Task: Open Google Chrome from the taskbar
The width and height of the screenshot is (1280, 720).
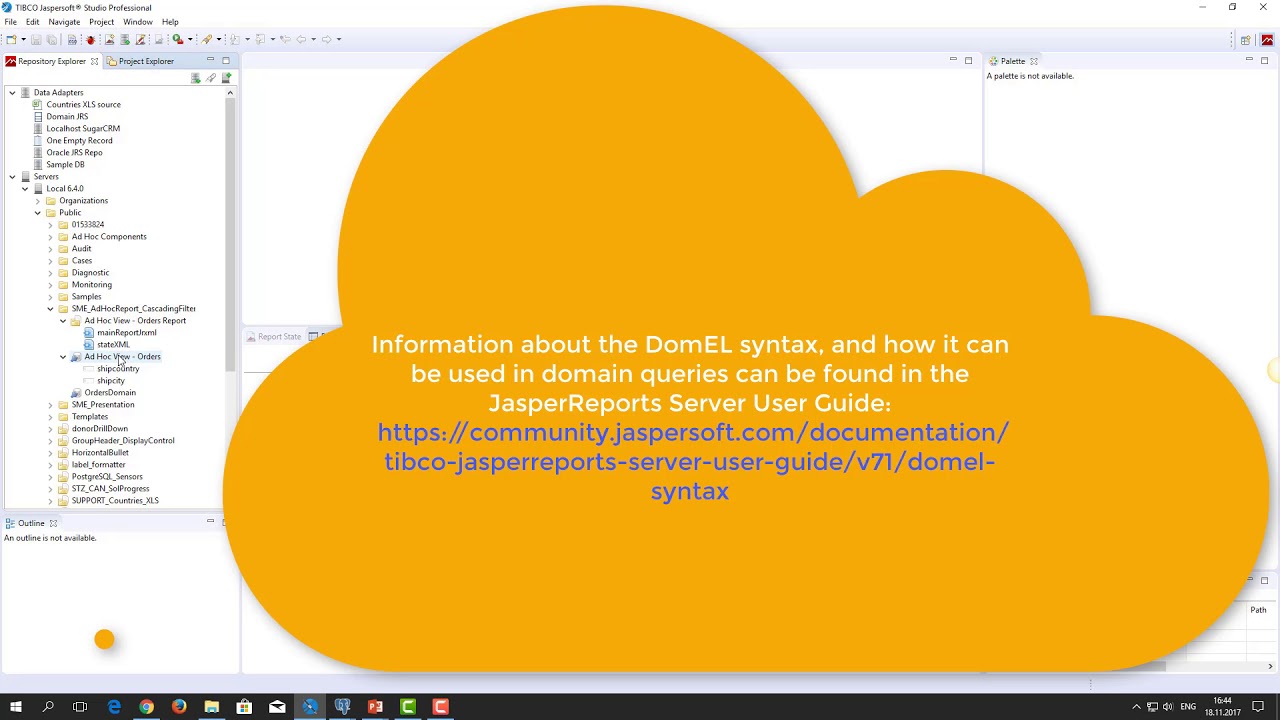Action: tap(146, 707)
